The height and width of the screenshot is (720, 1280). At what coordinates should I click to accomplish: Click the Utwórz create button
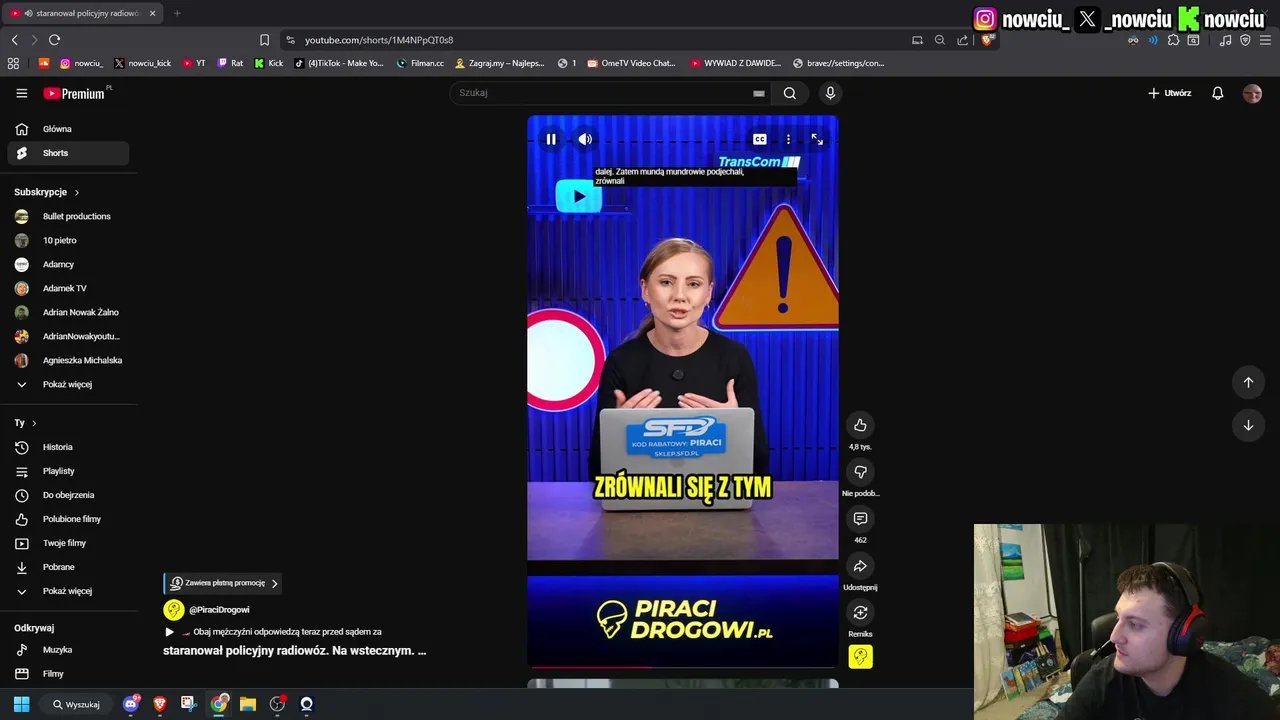click(1169, 93)
